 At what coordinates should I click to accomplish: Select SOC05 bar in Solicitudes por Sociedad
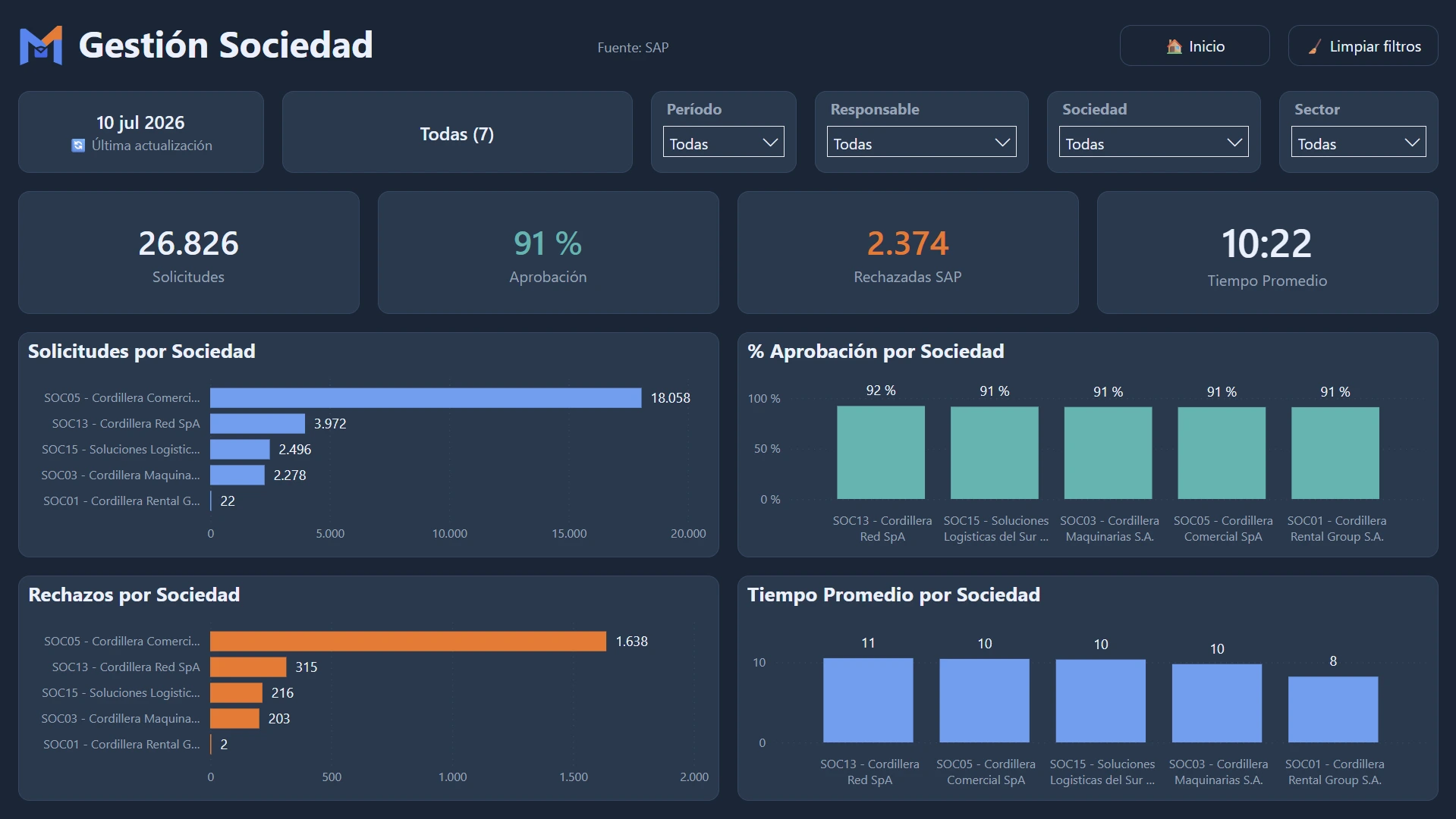(426, 398)
